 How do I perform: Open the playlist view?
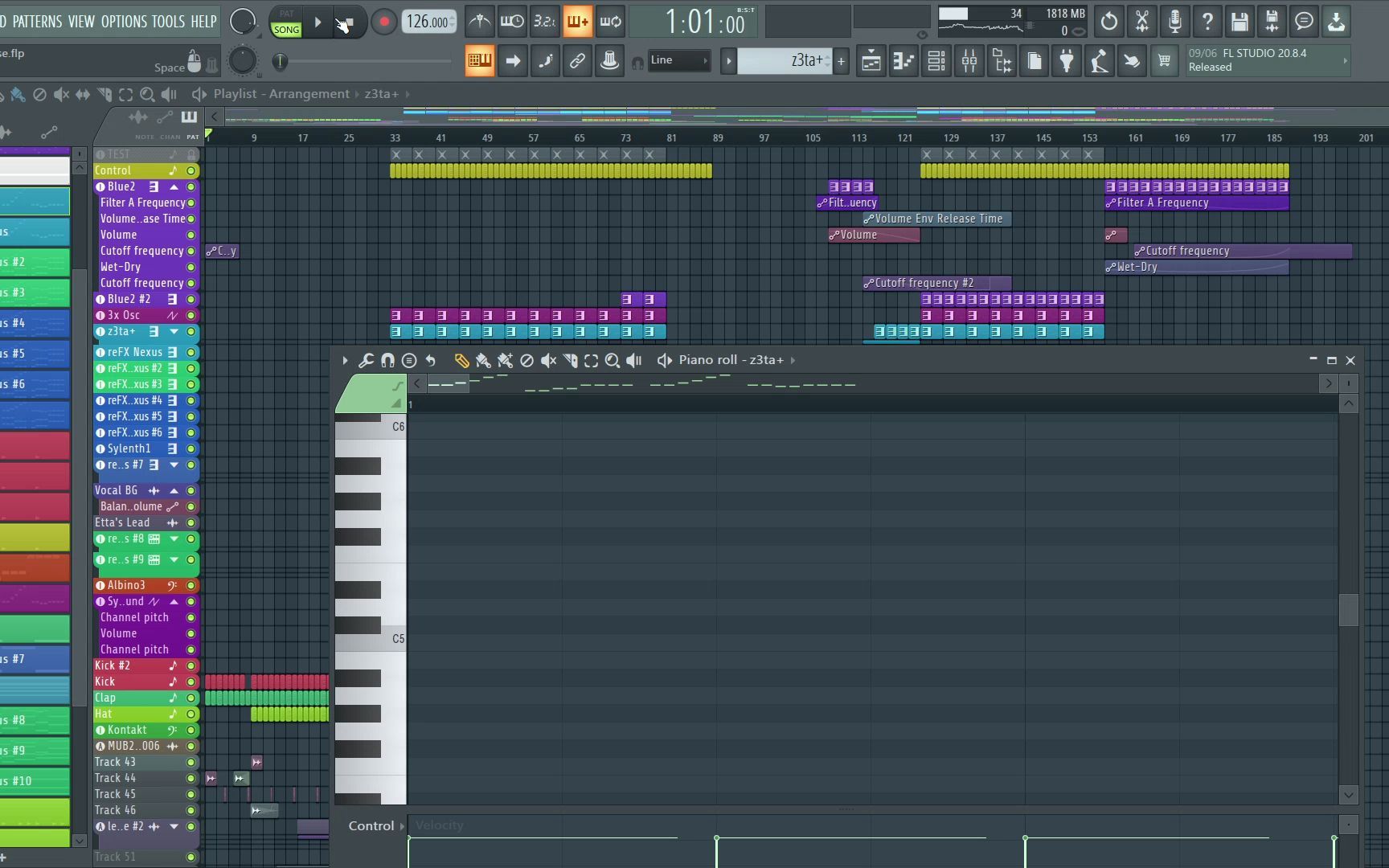[x=871, y=61]
